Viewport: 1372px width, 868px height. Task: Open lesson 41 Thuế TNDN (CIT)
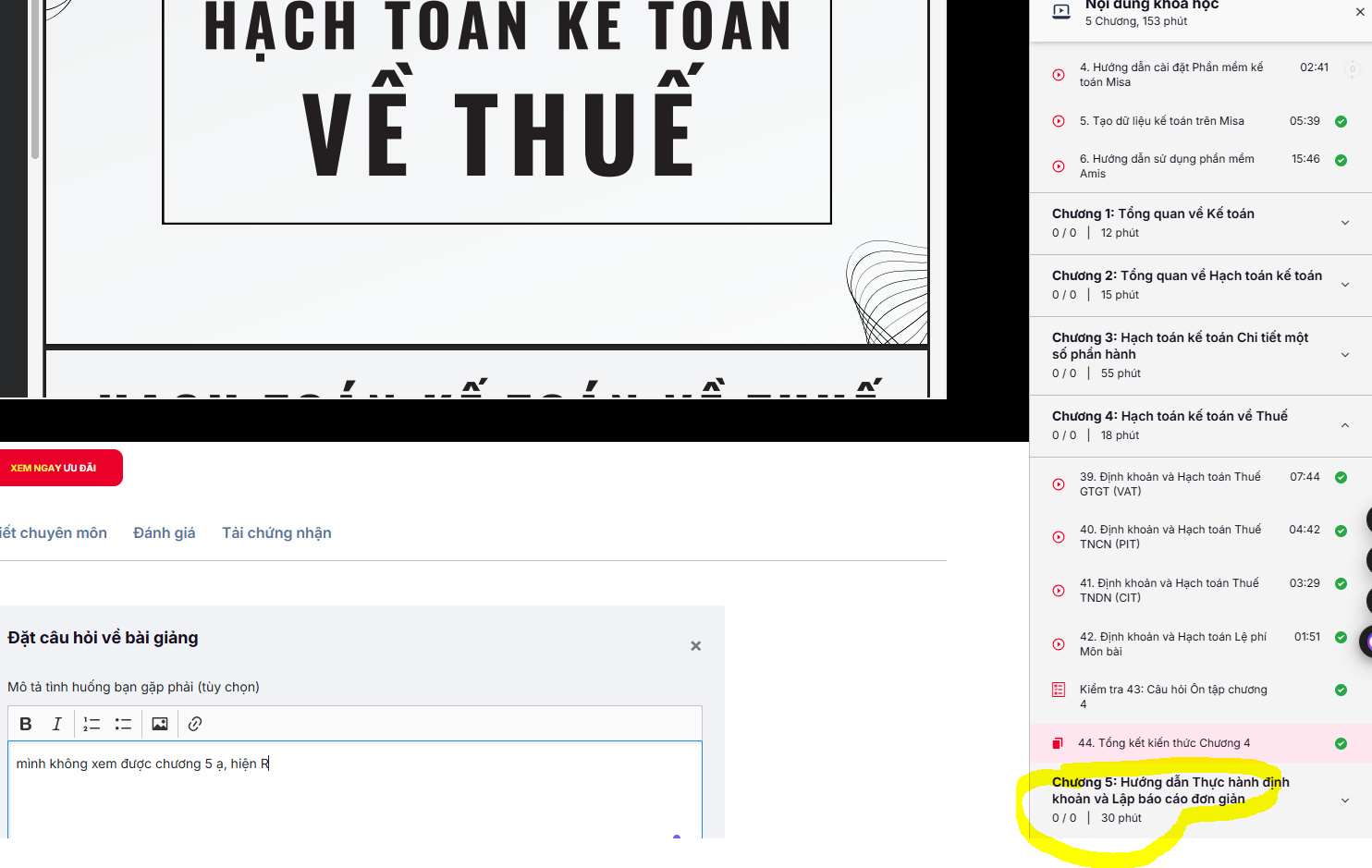[x=1170, y=591]
